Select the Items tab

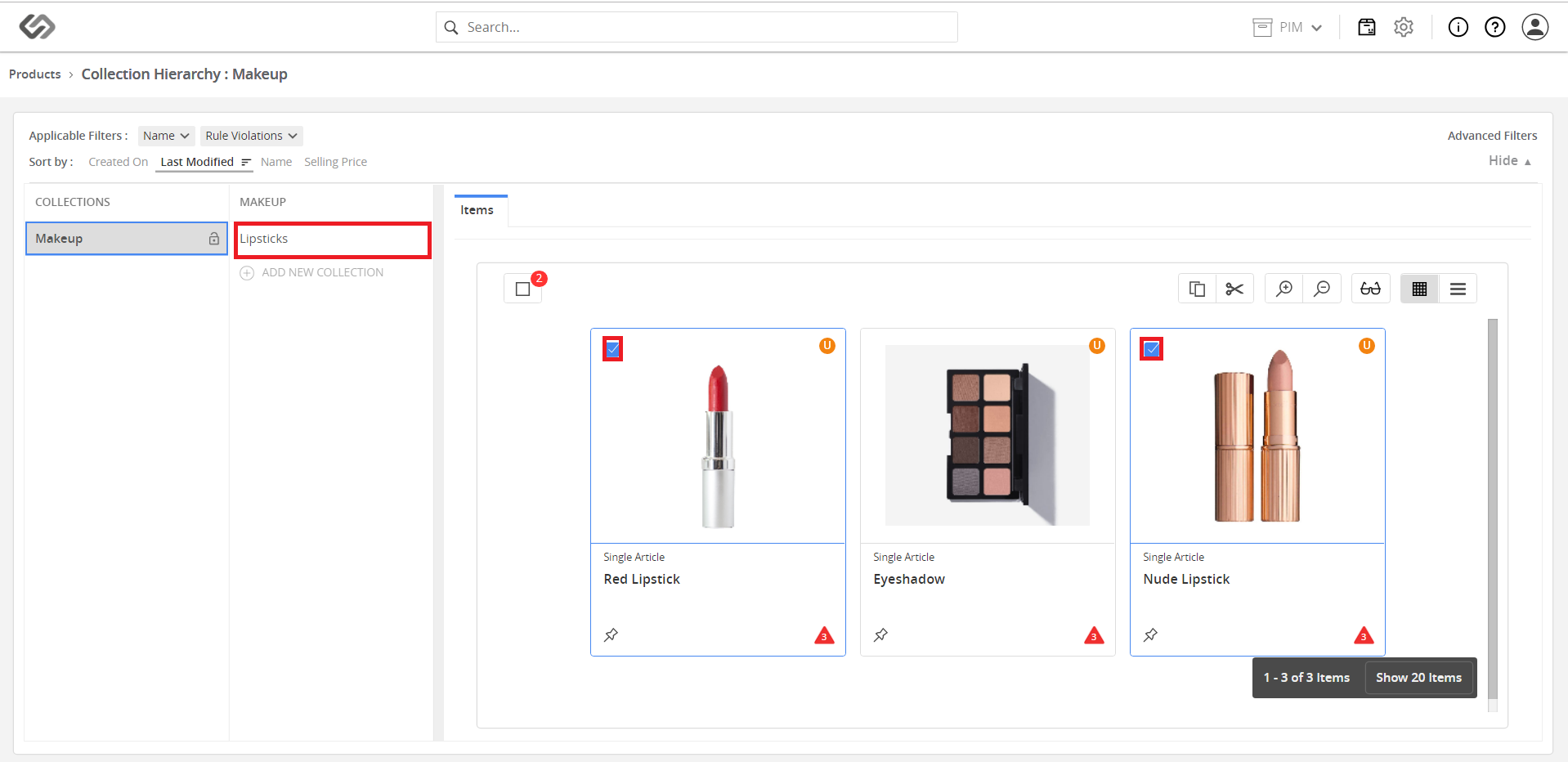pyautogui.click(x=477, y=210)
